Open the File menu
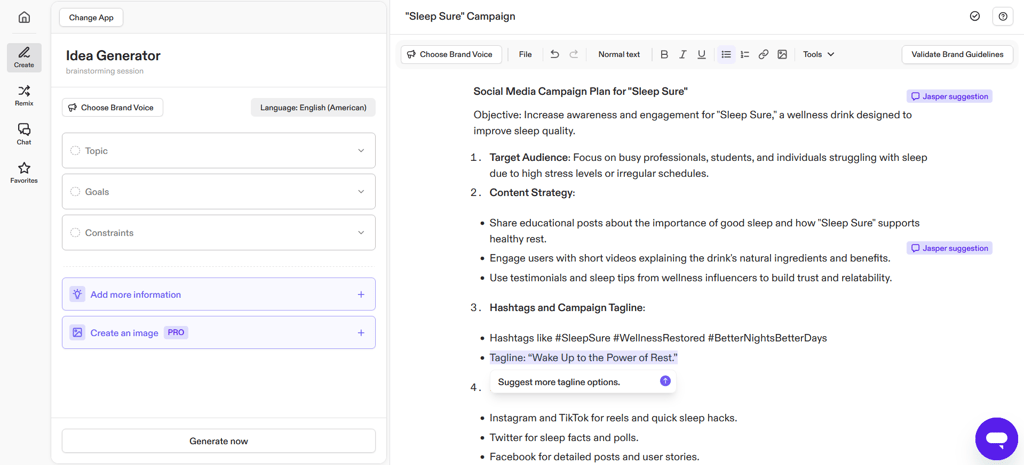The width and height of the screenshot is (1024, 465). [525, 55]
